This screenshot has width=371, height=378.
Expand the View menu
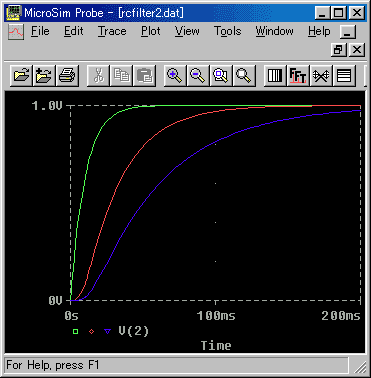coord(187,31)
